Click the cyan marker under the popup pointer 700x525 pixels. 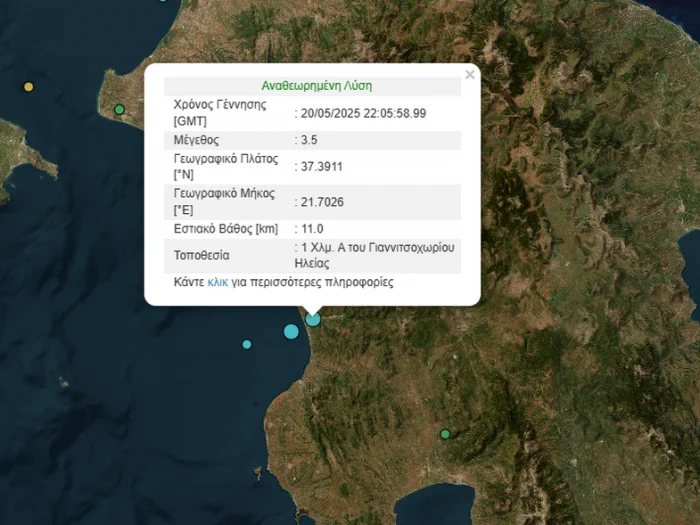[313, 319]
